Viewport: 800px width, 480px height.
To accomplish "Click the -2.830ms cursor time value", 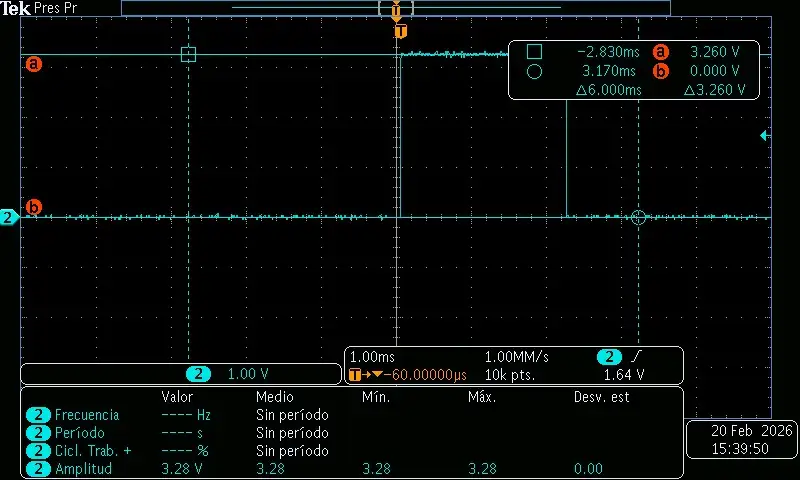I will (x=608, y=52).
